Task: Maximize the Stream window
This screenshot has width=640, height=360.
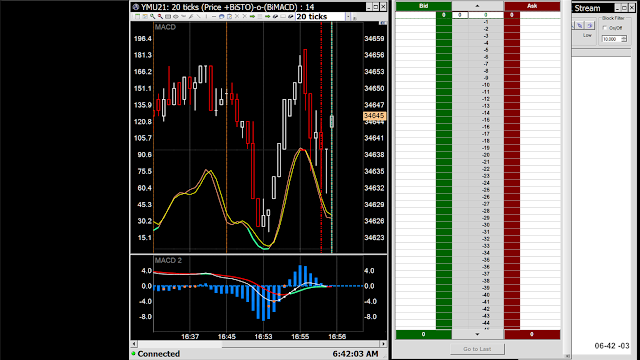Action: click(624, 8)
